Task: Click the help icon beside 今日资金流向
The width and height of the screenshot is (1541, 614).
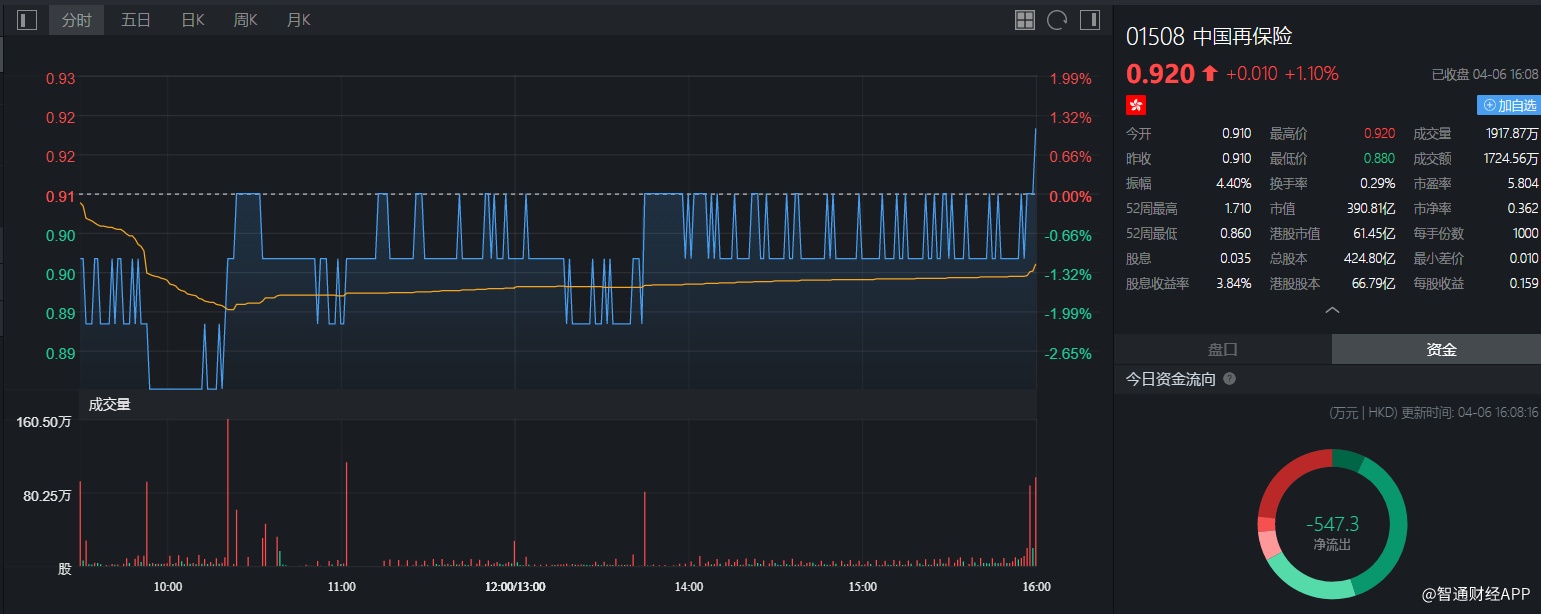Action: (1230, 380)
